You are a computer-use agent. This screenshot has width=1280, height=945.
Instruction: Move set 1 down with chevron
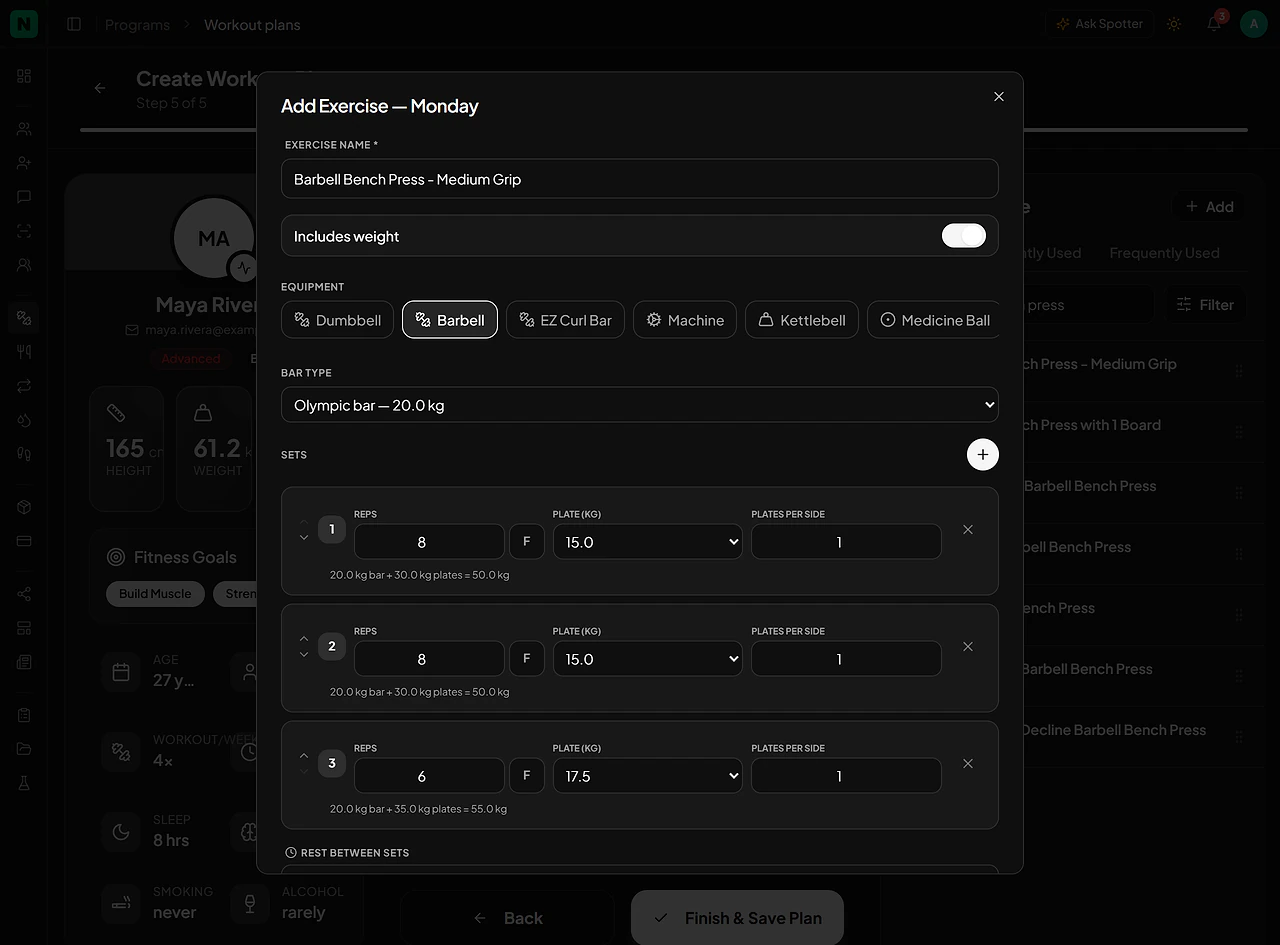coord(304,538)
